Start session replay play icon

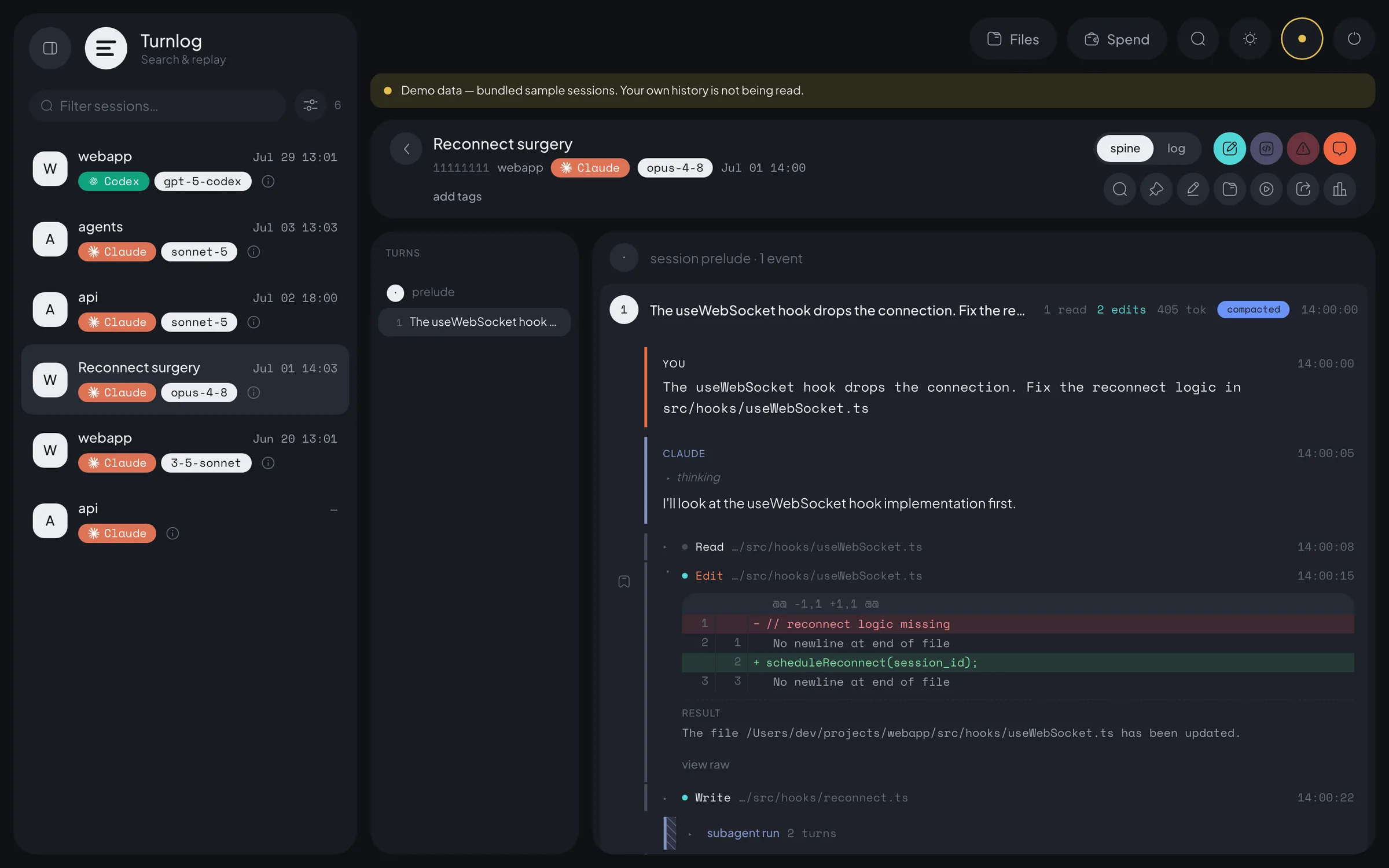tap(1266, 189)
